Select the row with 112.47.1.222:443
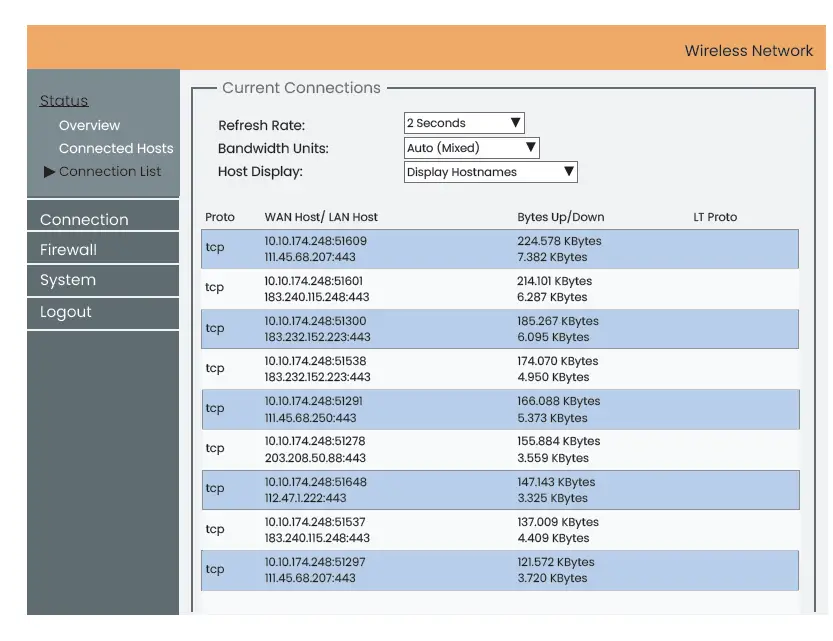This screenshot has width=833, height=641. point(500,489)
